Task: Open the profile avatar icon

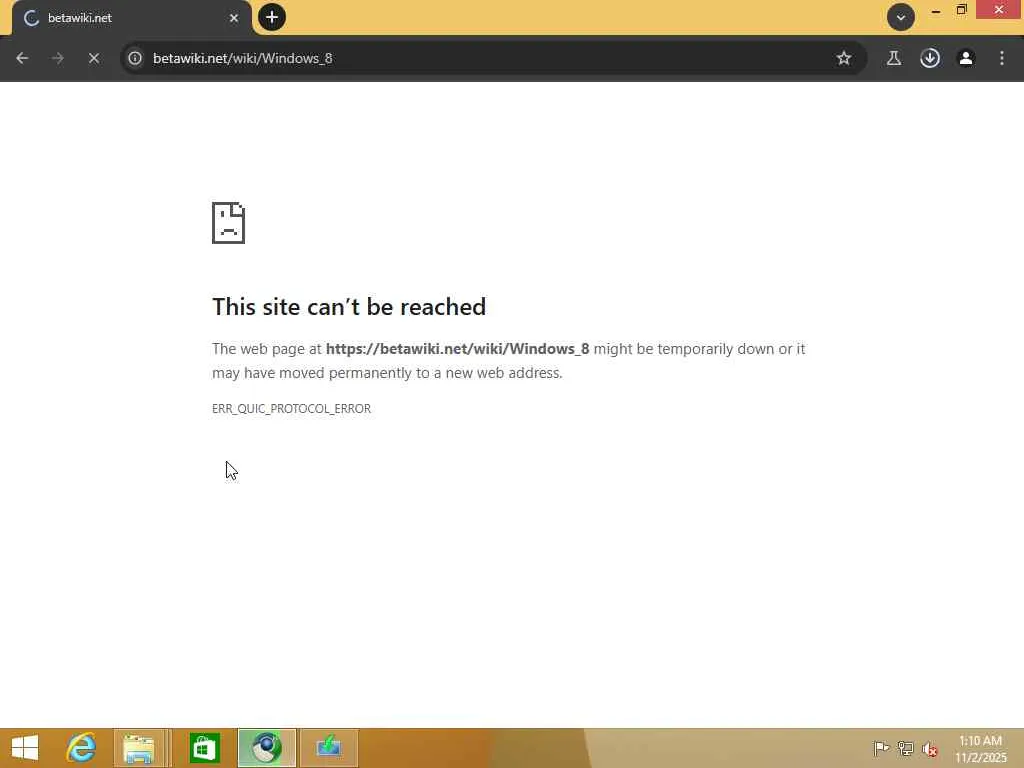Action: (966, 58)
